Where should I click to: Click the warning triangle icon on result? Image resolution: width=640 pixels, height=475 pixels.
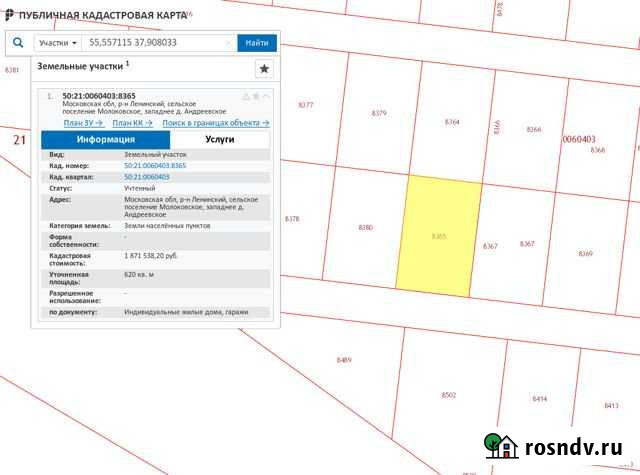click(246, 96)
